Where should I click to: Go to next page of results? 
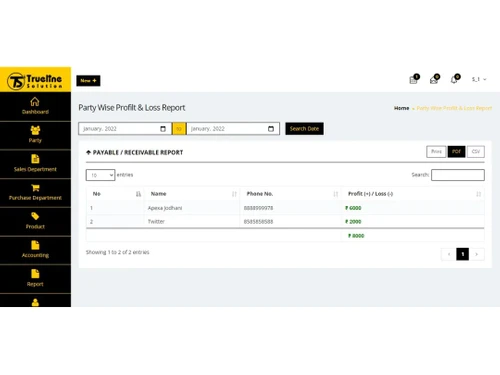pyautogui.click(x=477, y=254)
